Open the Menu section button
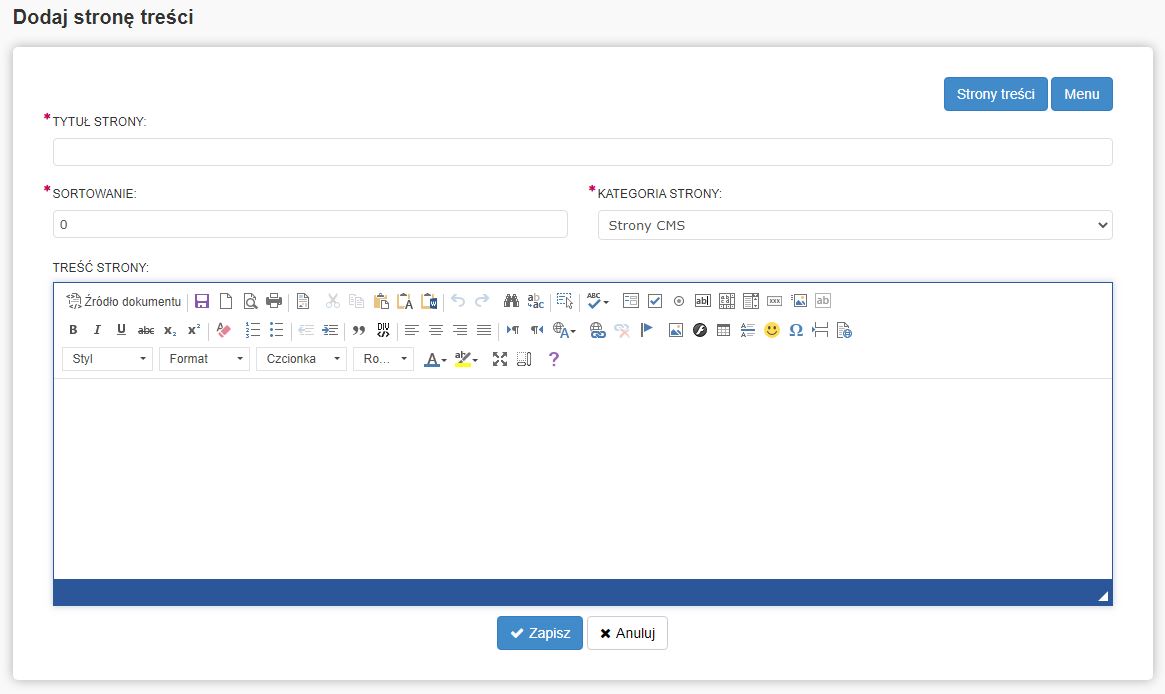 (x=1081, y=94)
